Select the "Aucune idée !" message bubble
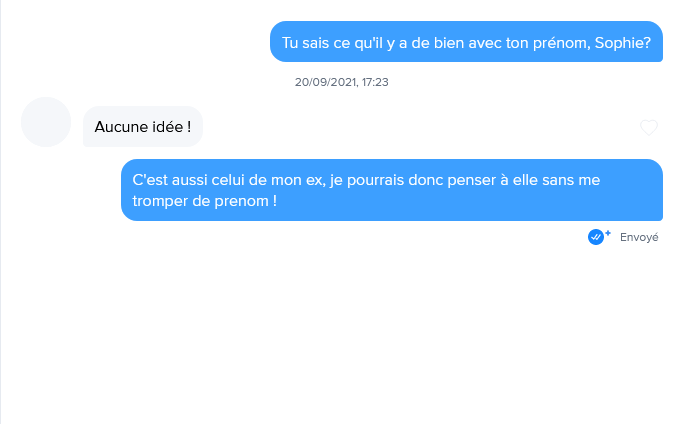 tap(143, 127)
